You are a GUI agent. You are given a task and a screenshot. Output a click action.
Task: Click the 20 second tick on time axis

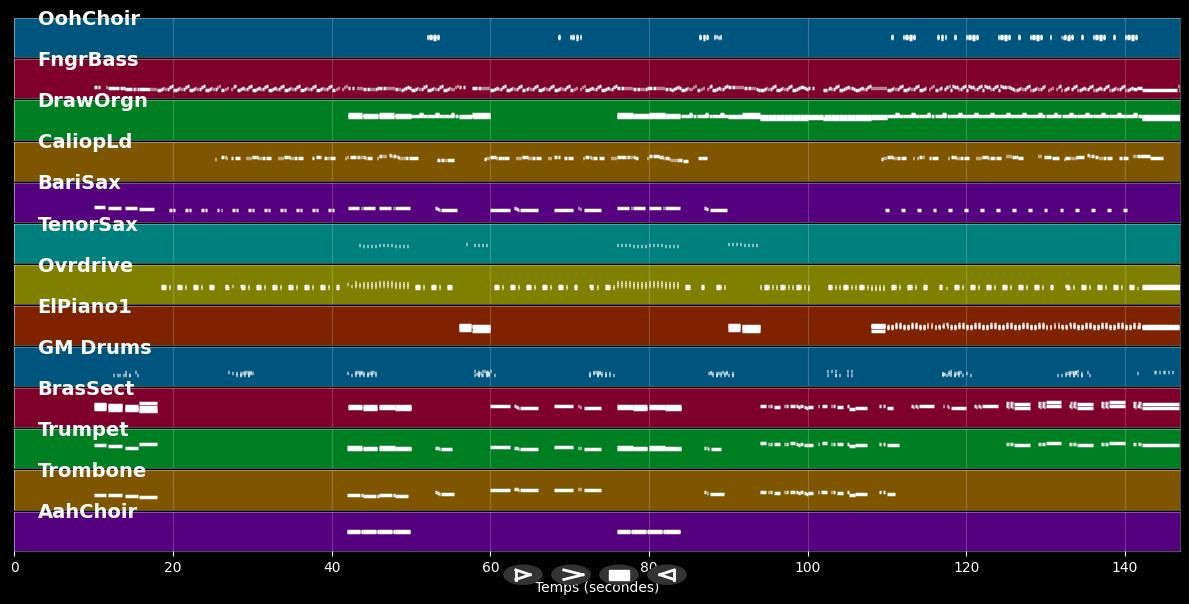(x=173, y=568)
